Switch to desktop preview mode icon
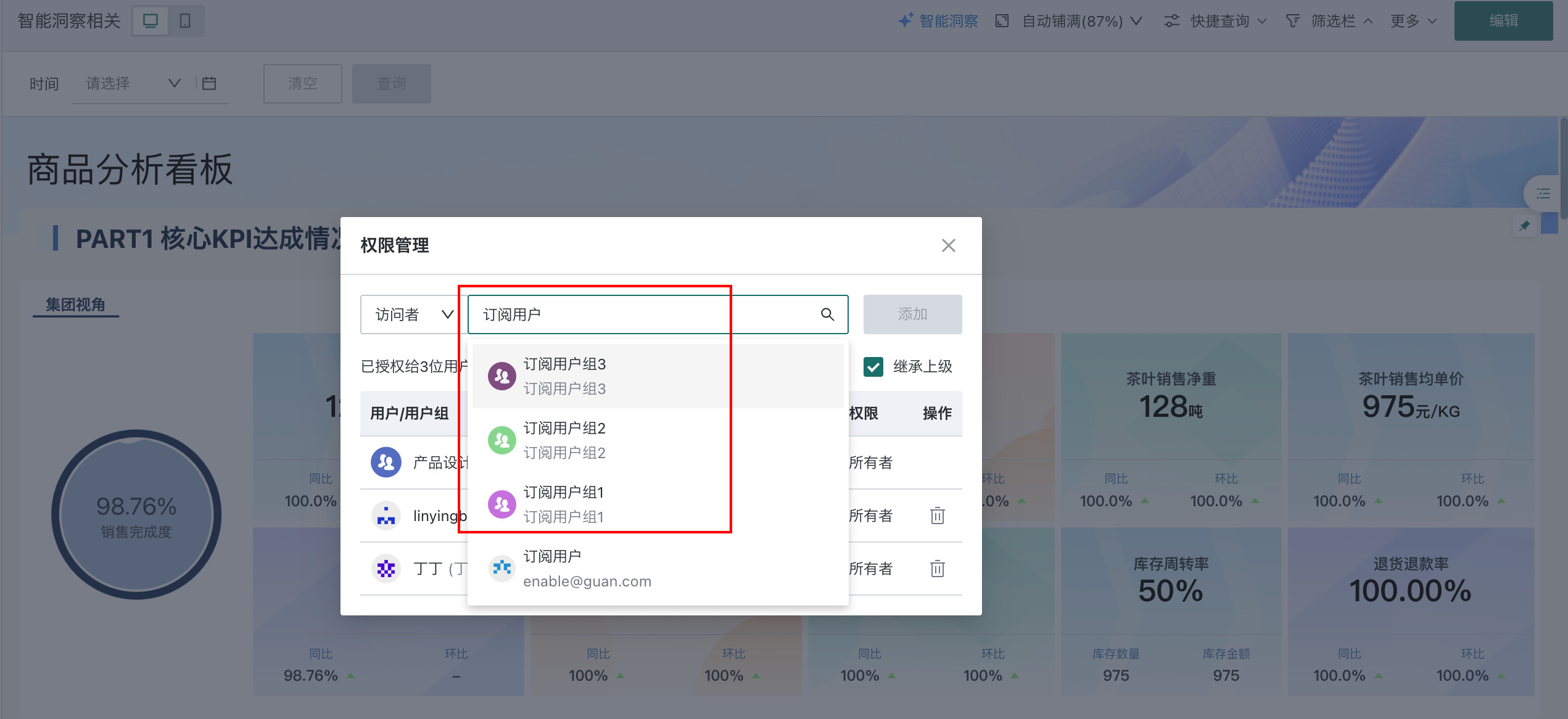The height and width of the screenshot is (719, 1568). tap(151, 21)
